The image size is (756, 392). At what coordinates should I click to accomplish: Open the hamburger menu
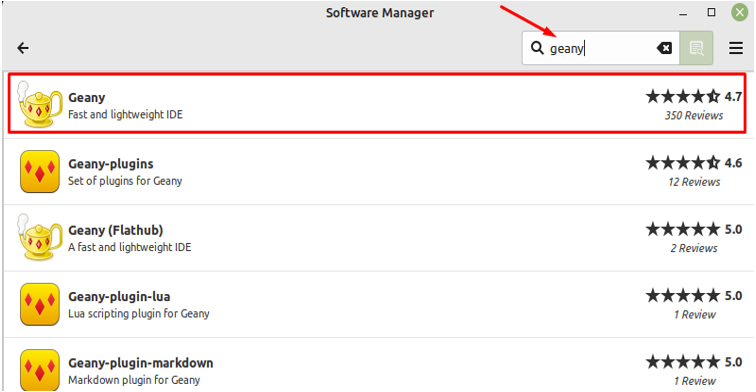(x=736, y=48)
